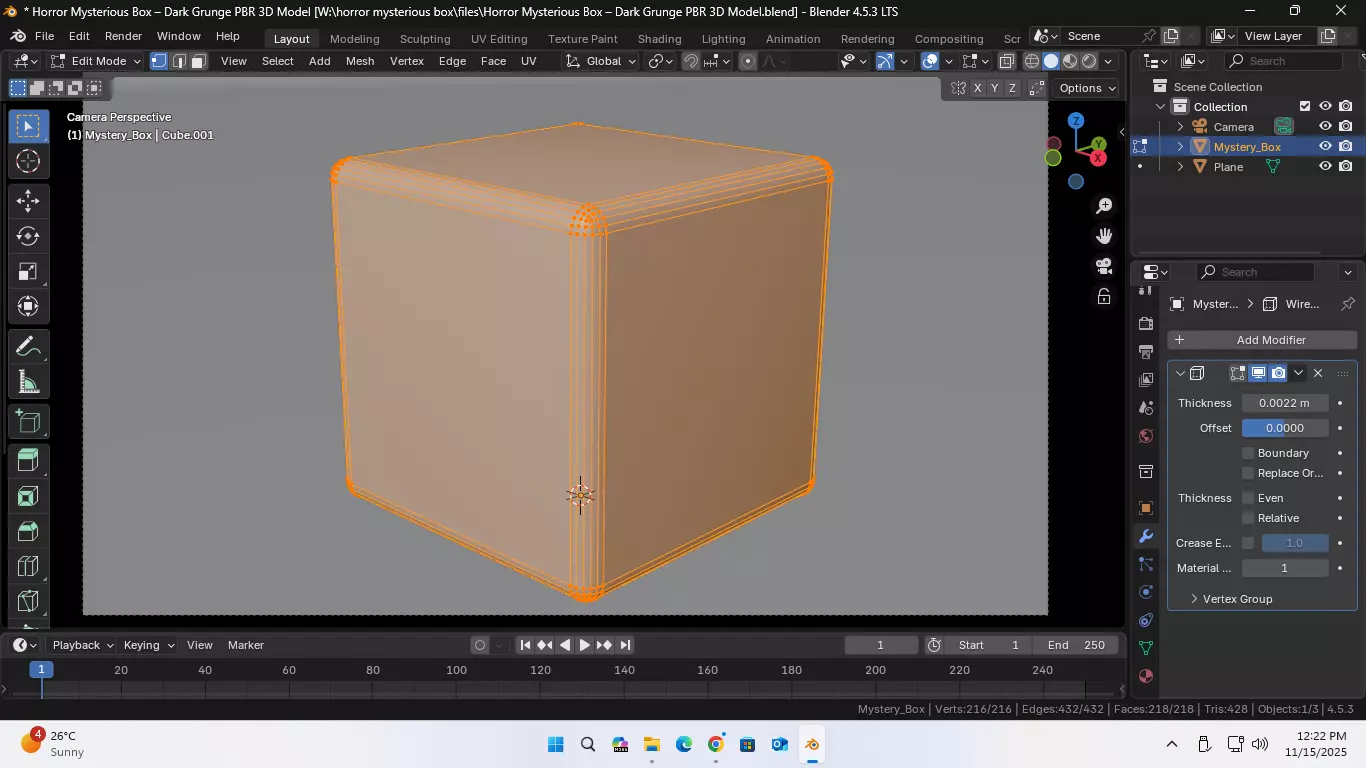Switch to vertex select mode
The height and width of the screenshot is (768, 1366).
pyautogui.click(x=159, y=61)
